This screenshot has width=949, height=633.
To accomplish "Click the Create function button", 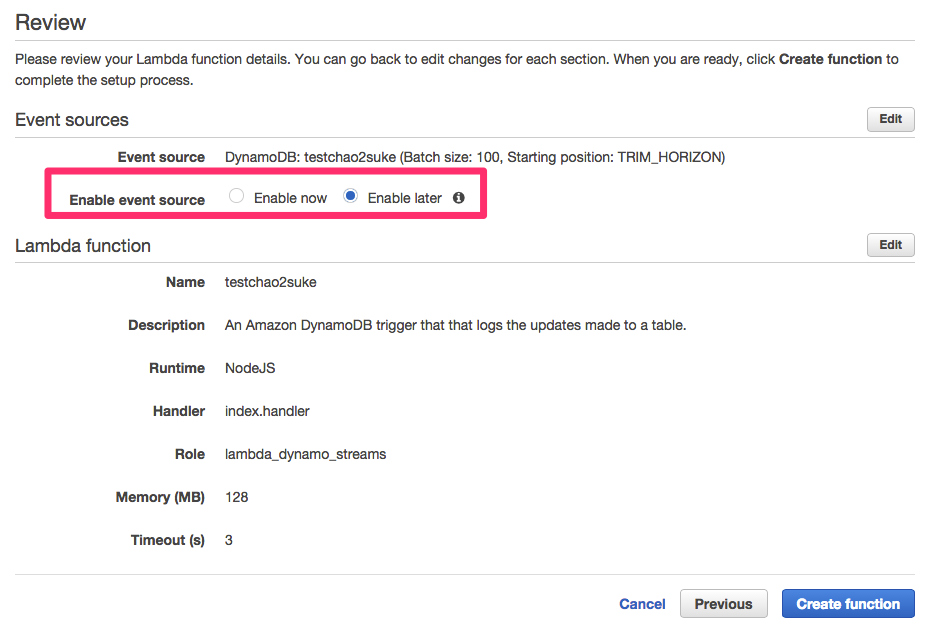I will (x=847, y=604).
